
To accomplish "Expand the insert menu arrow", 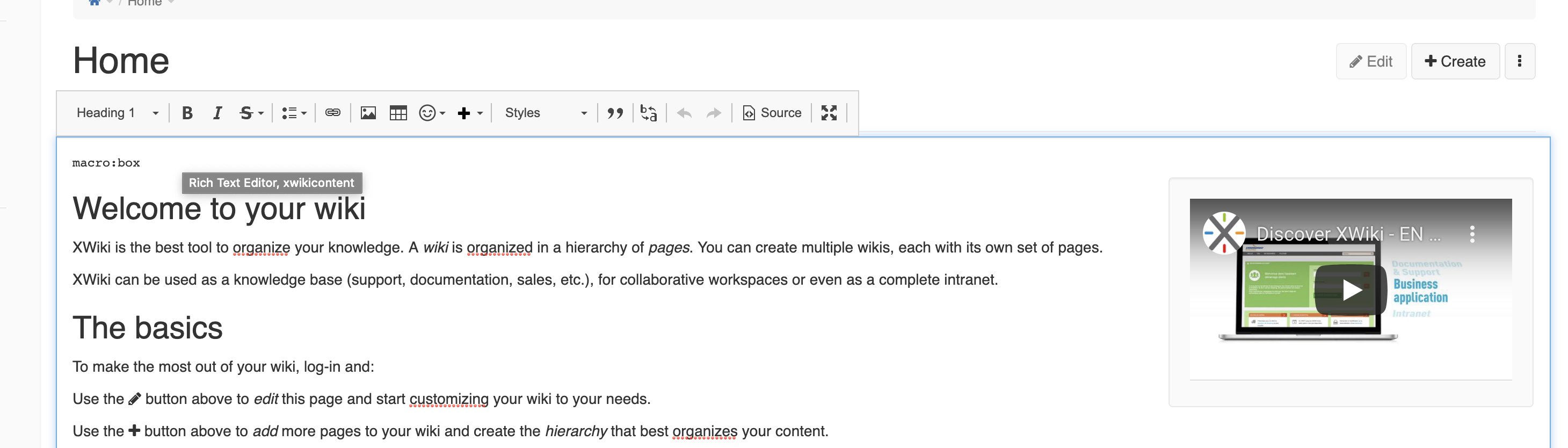I will coord(480,113).
